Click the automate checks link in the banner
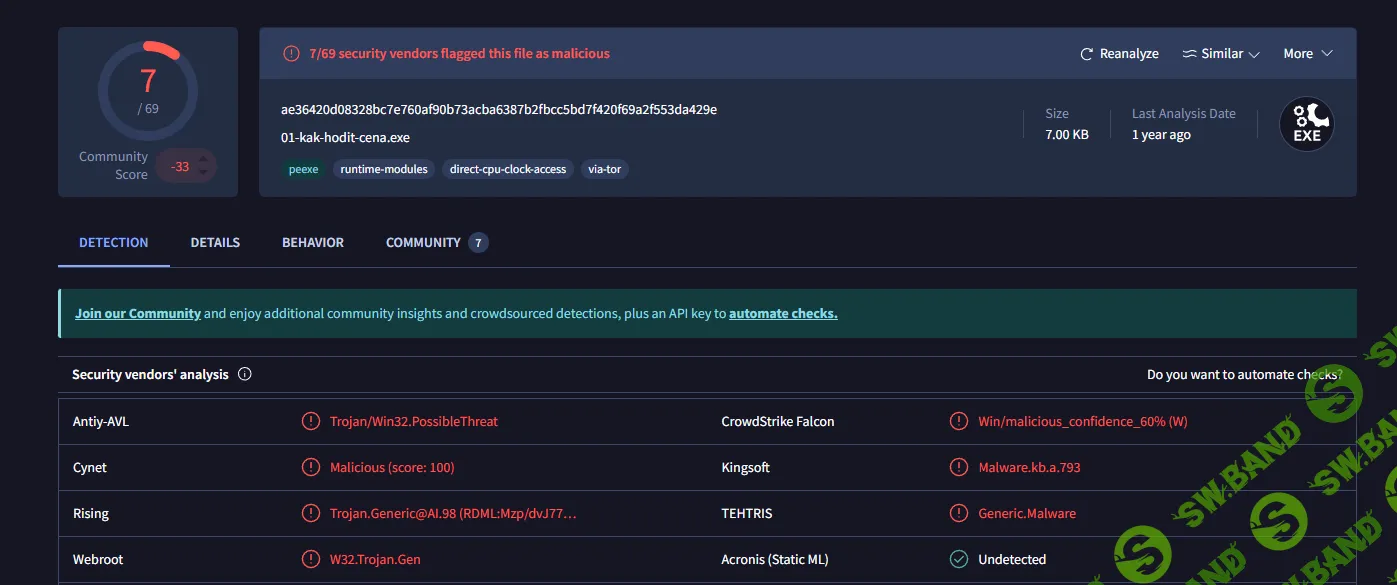The height and width of the screenshot is (585, 1397). click(783, 314)
